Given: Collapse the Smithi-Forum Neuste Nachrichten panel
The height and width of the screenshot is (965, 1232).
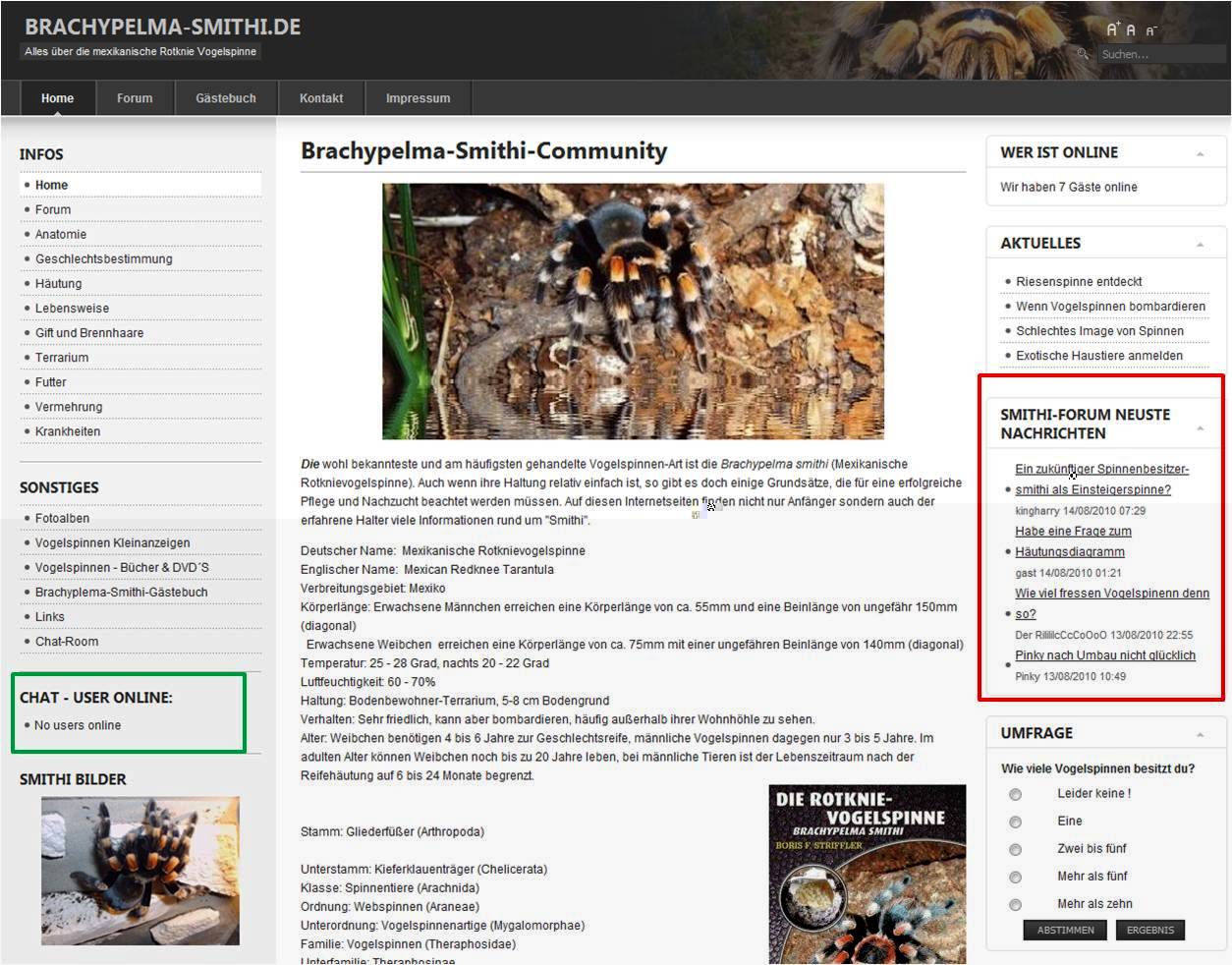Looking at the screenshot, I should click(x=1200, y=428).
